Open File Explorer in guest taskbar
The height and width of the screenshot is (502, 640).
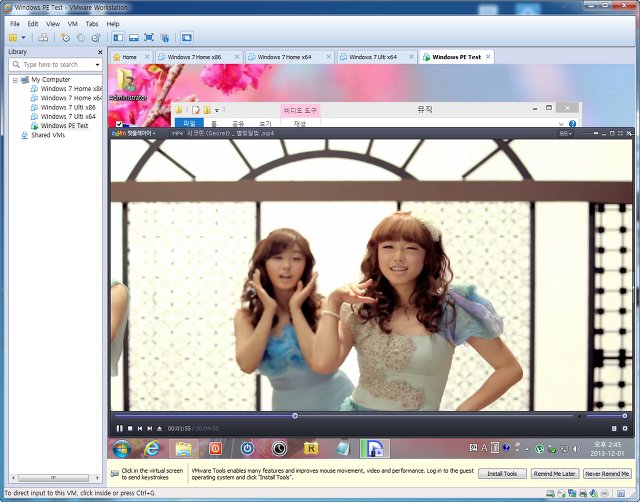pos(184,449)
